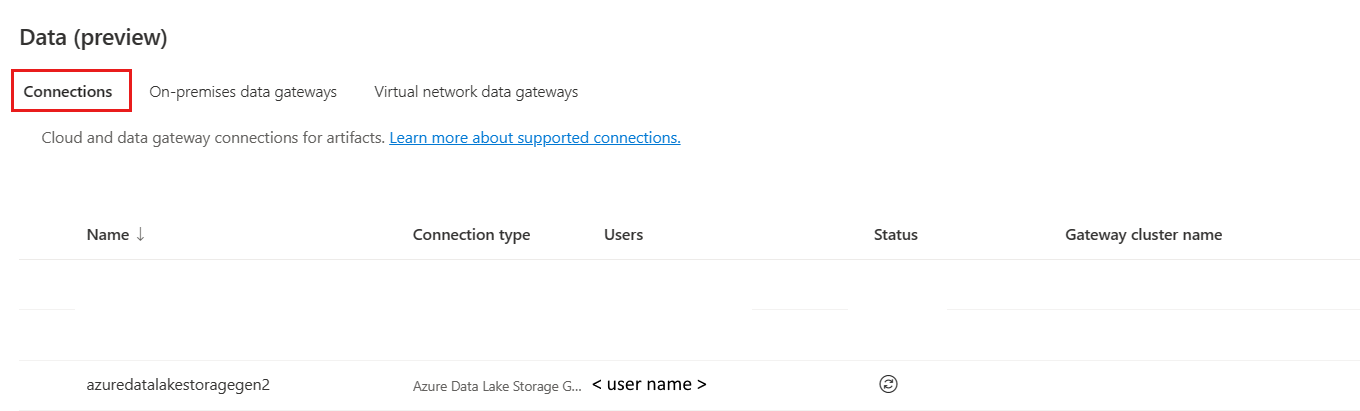Open Learn more about supported connections link
The height and width of the screenshot is (411, 1360).
tap(535, 138)
